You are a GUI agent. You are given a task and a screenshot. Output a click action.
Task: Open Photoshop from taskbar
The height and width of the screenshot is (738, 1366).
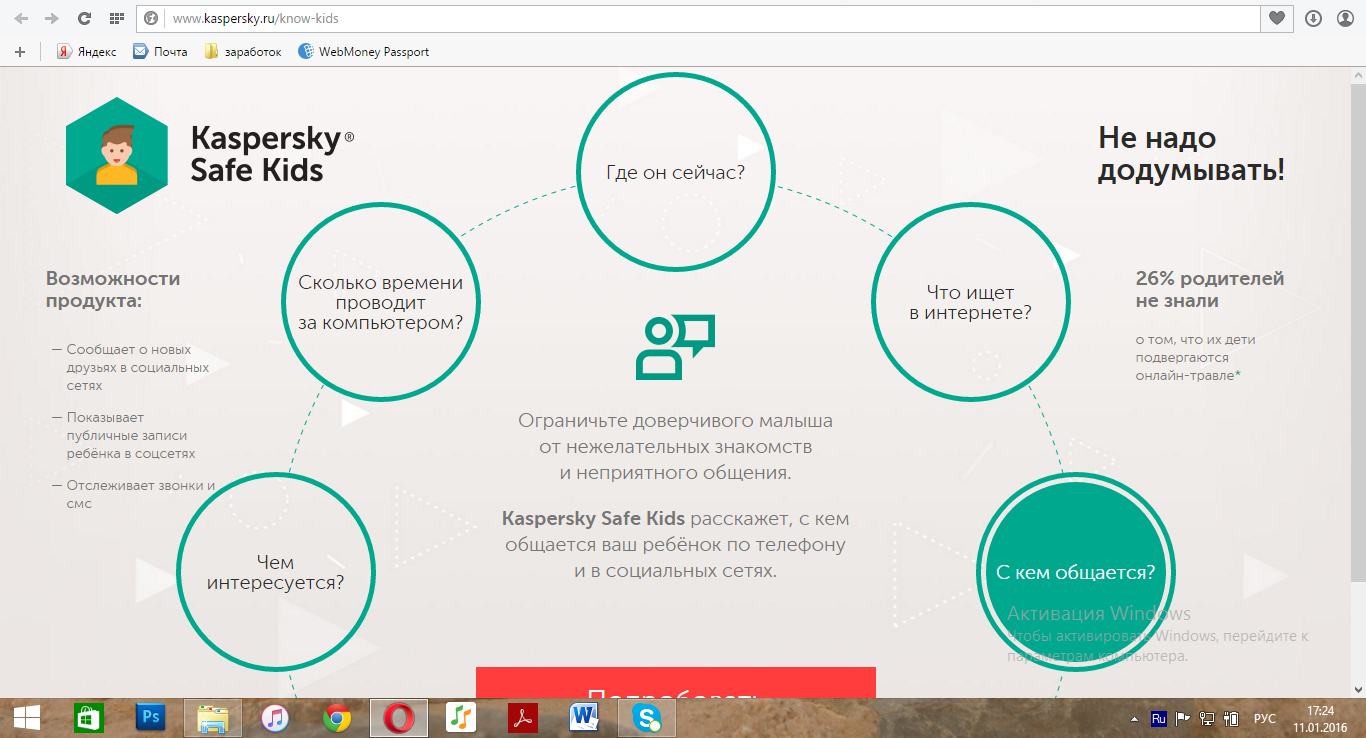pyautogui.click(x=151, y=717)
